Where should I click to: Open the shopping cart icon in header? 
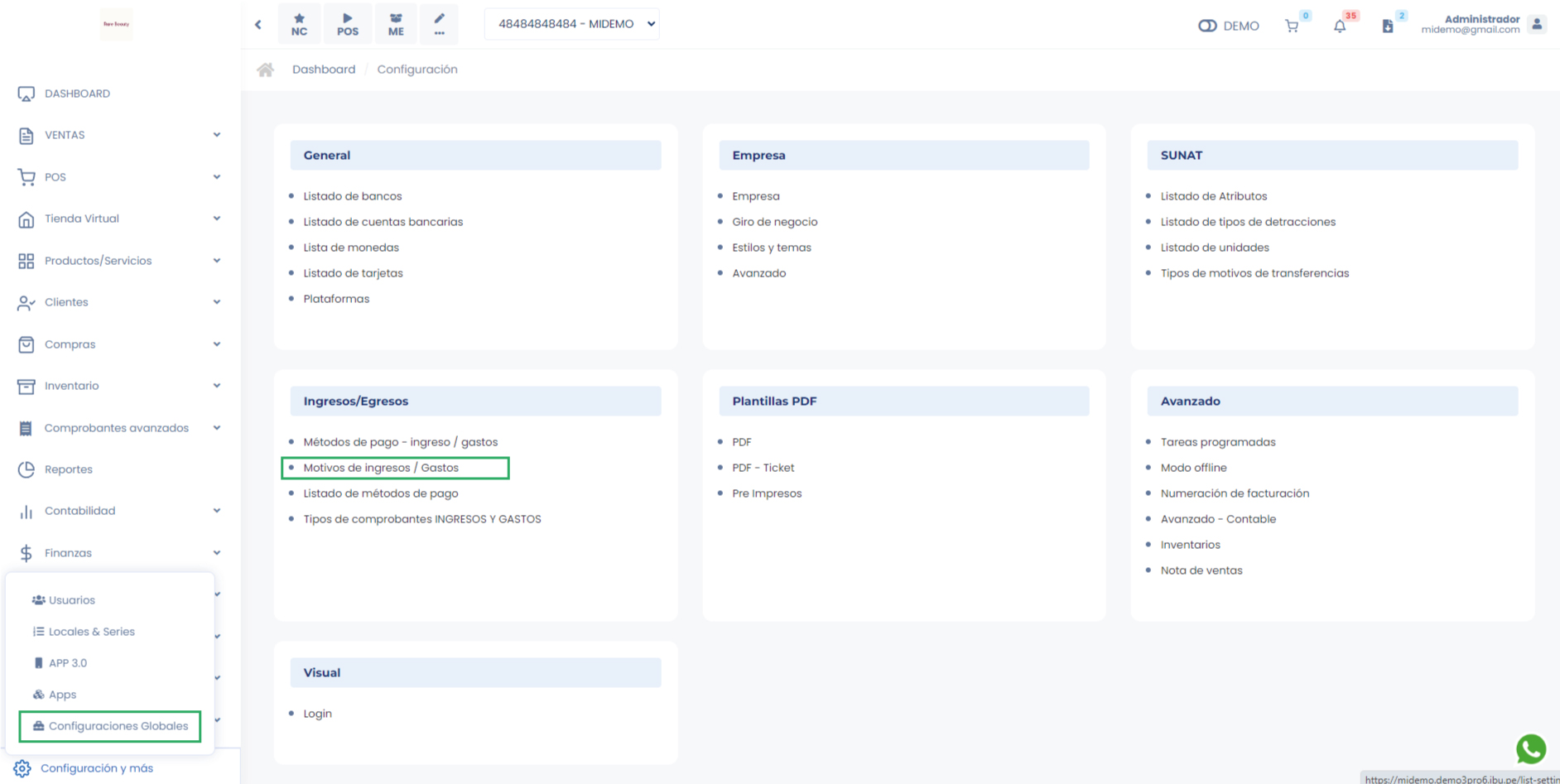click(x=1292, y=26)
